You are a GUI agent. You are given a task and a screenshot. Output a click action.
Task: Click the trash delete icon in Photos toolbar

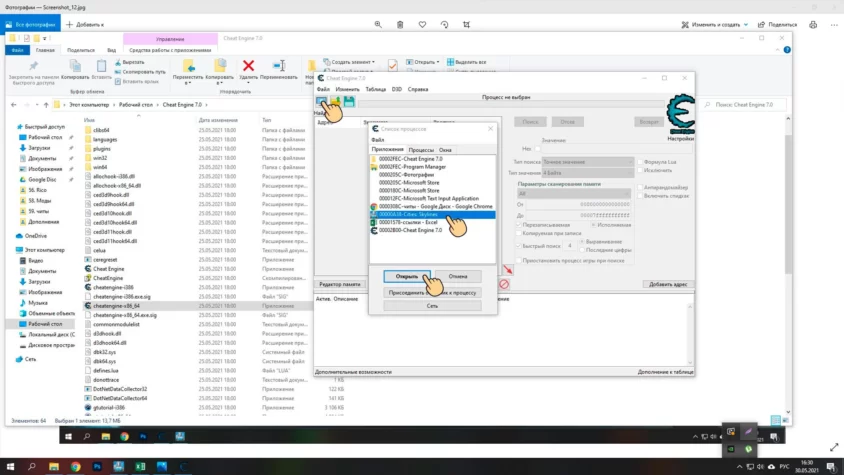[400, 24]
